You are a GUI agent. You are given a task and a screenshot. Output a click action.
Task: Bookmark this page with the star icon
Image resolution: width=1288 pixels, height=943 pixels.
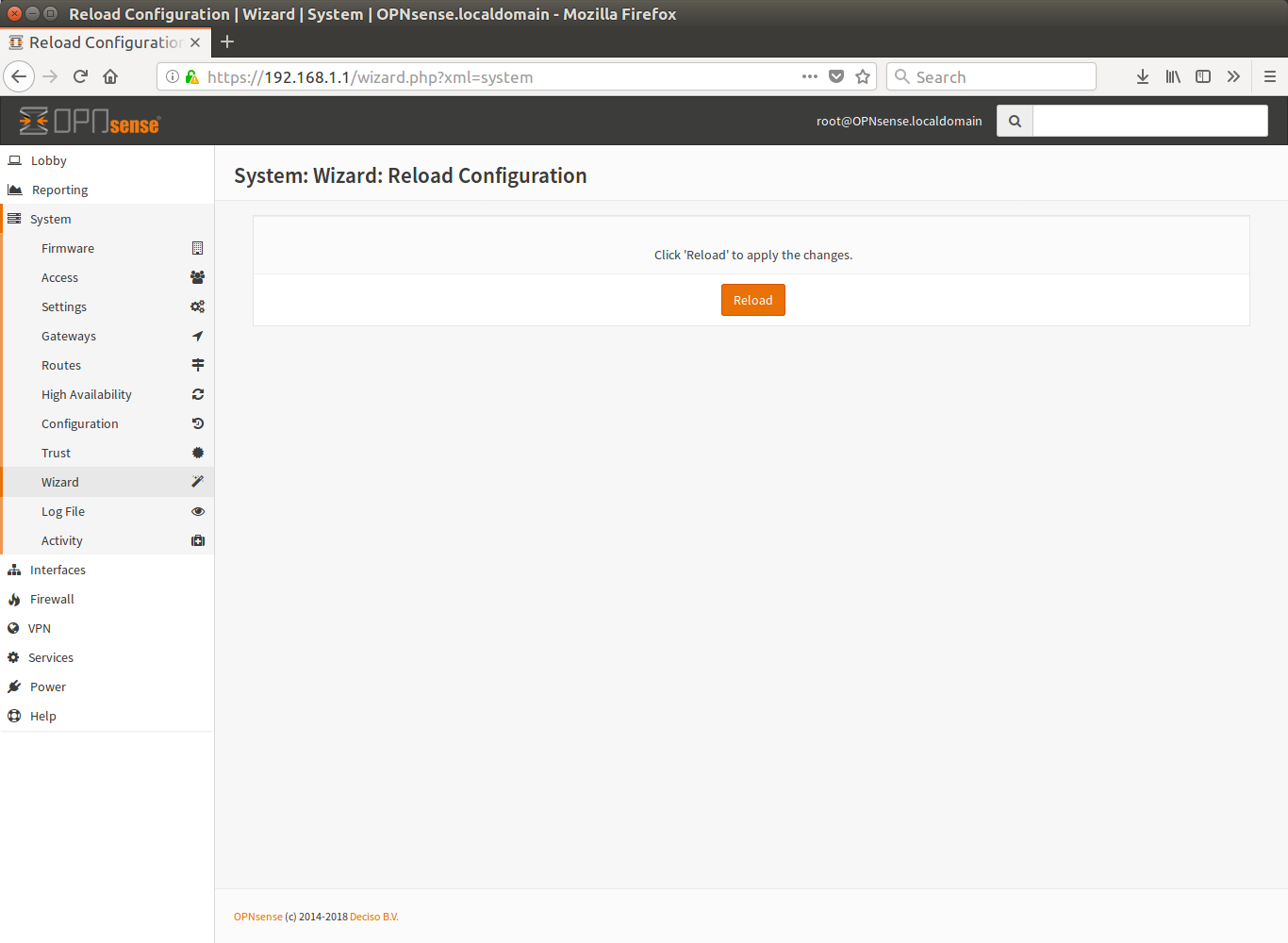[x=863, y=77]
